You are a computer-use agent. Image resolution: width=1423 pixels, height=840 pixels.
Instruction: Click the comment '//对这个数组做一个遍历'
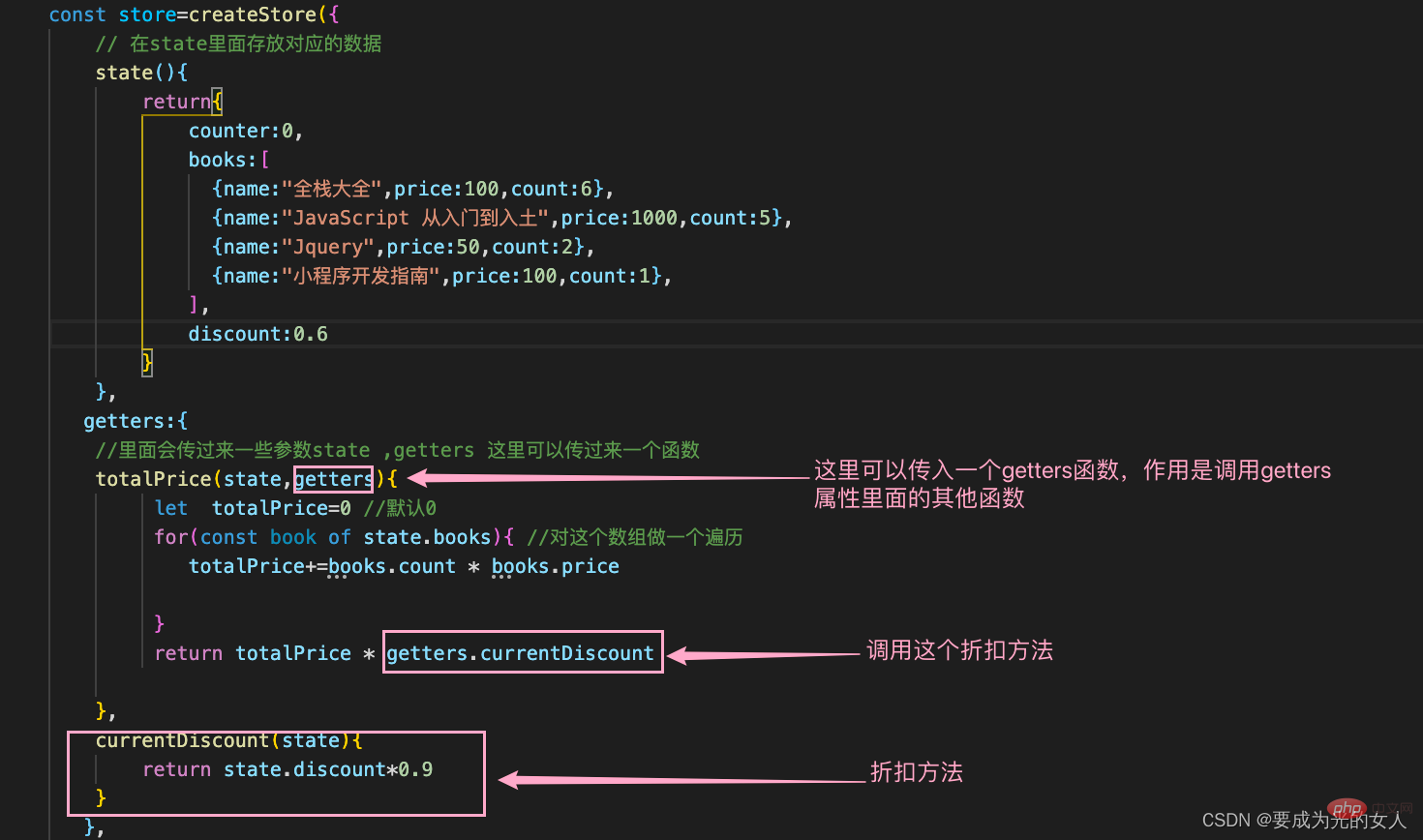635,537
